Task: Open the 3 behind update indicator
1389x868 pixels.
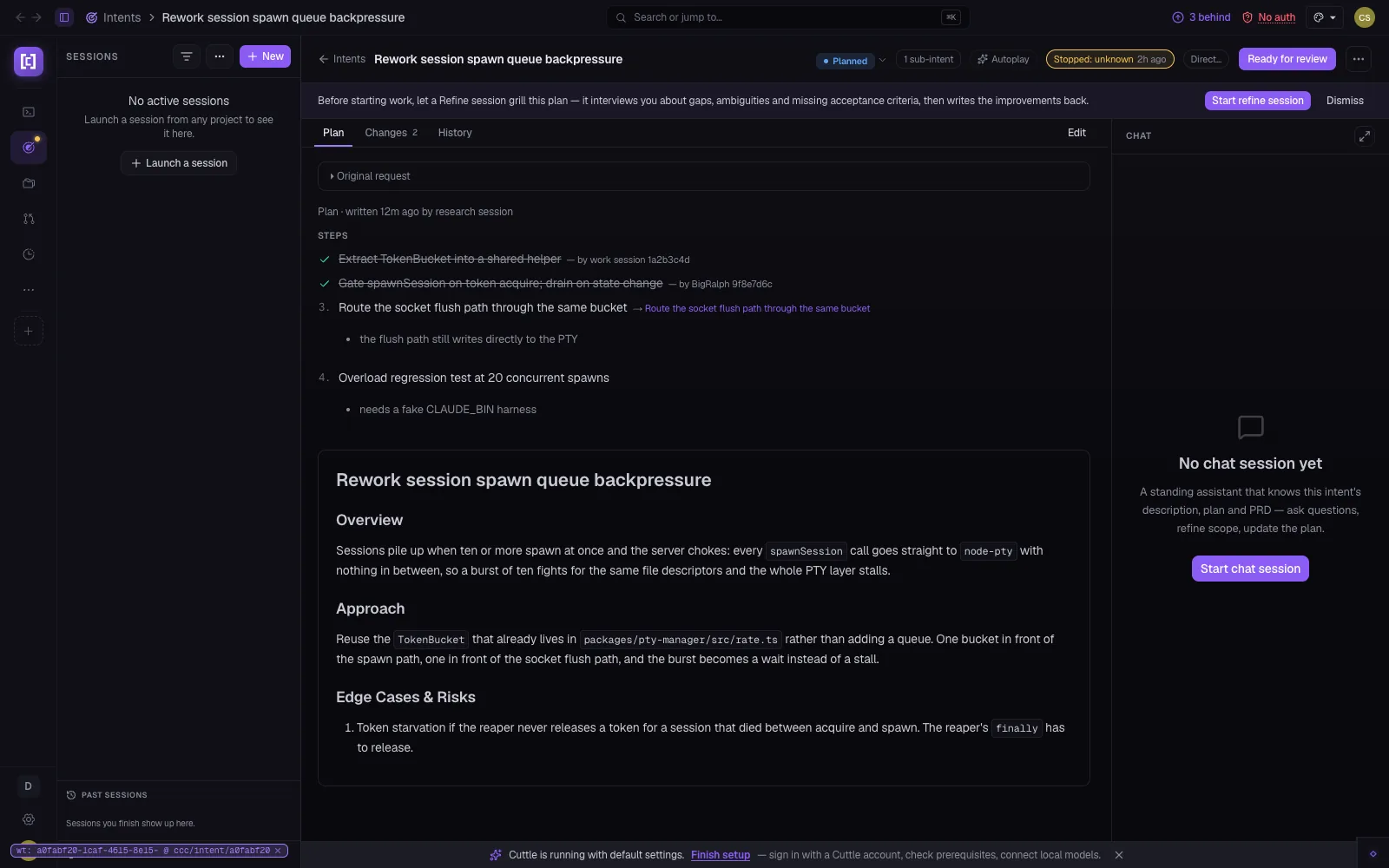Action: (1201, 17)
